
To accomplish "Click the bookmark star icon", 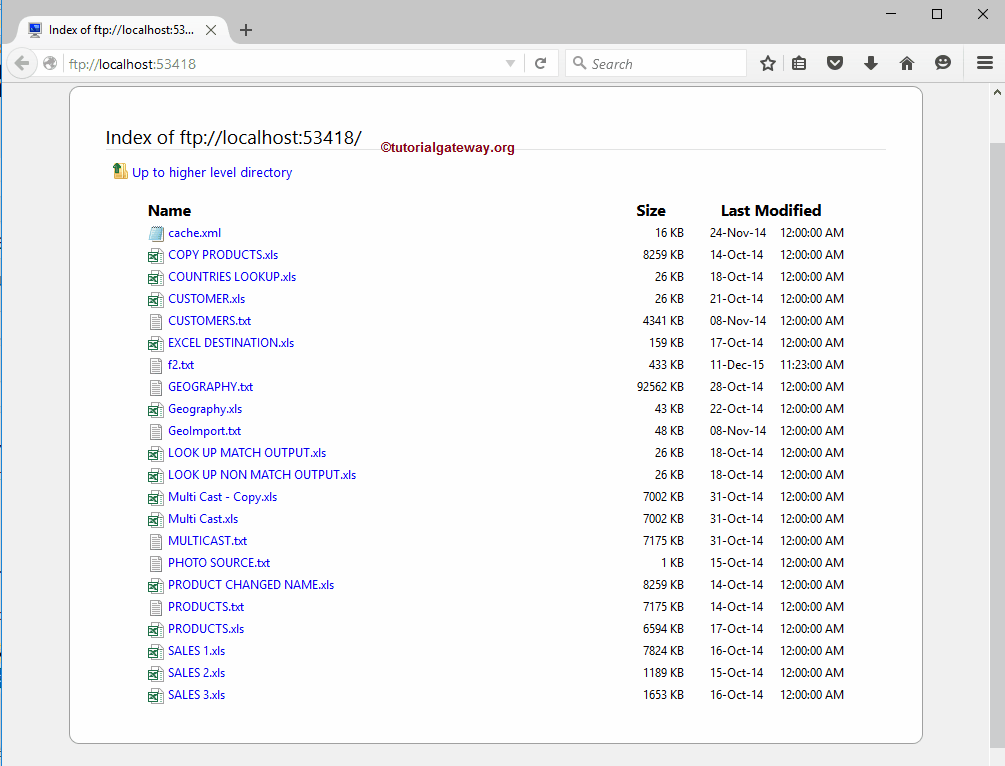I will [x=768, y=64].
